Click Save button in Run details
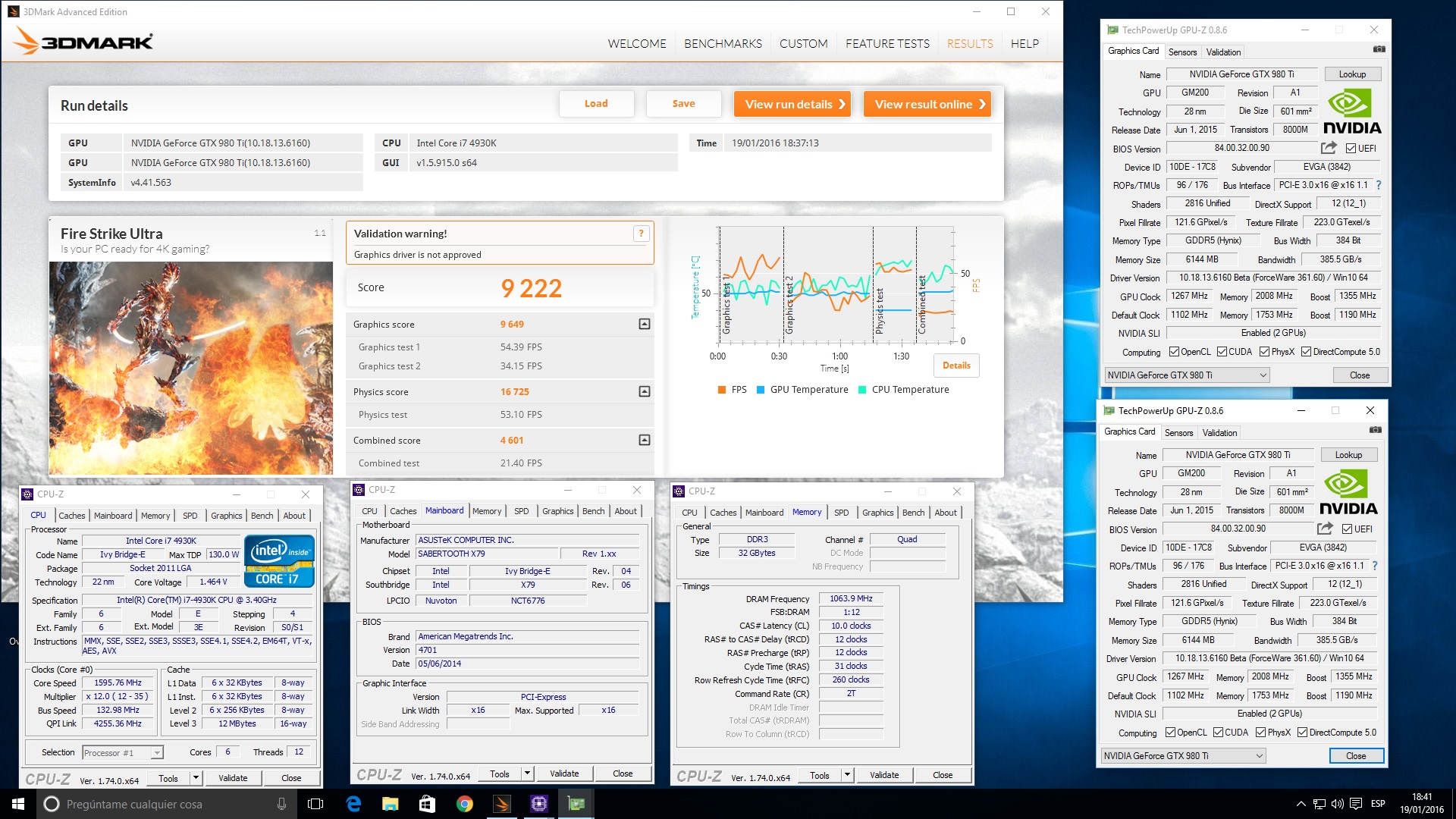Viewport: 1456px width, 819px height. pos(683,104)
